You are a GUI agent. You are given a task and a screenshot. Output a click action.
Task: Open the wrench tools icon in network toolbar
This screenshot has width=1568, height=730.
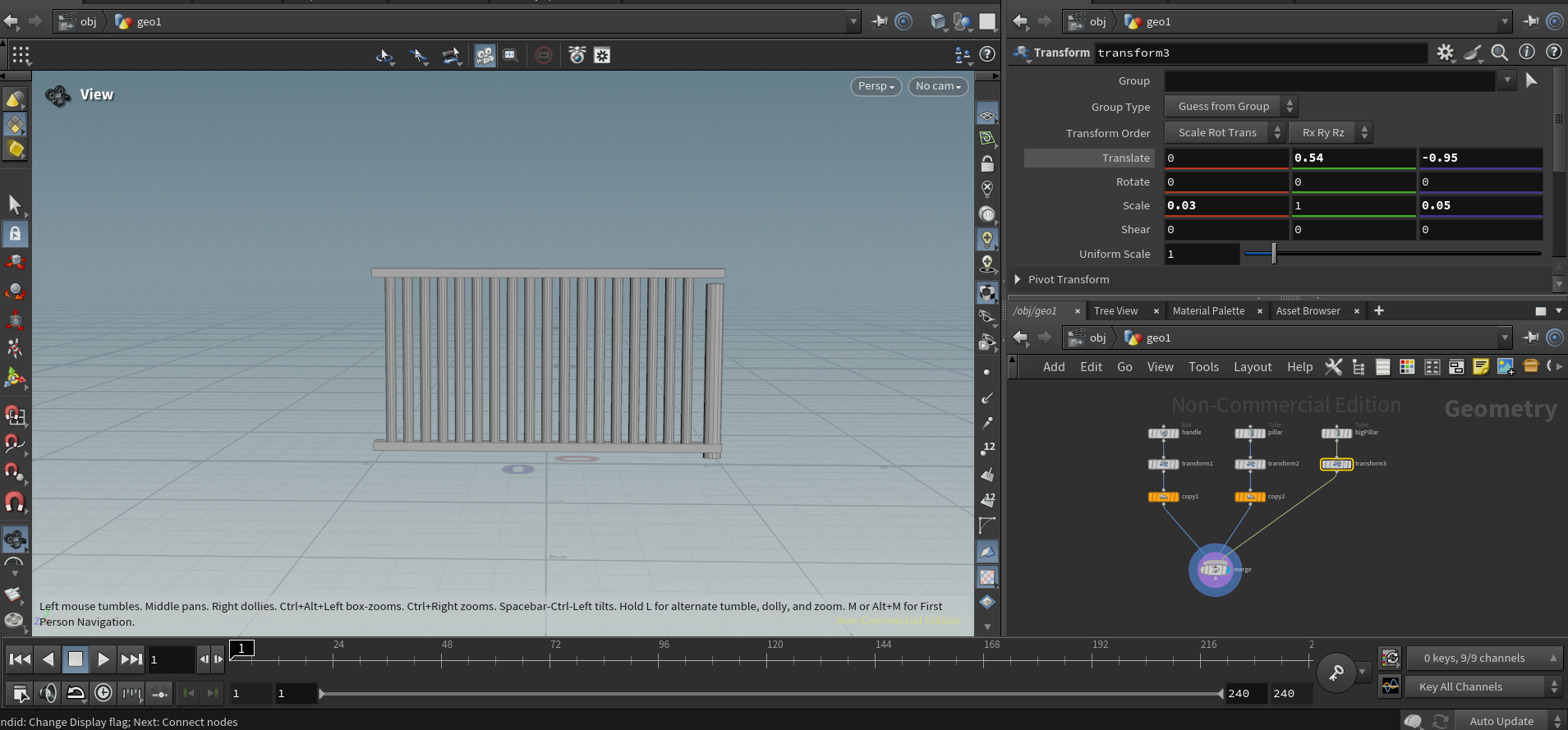(1333, 367)
